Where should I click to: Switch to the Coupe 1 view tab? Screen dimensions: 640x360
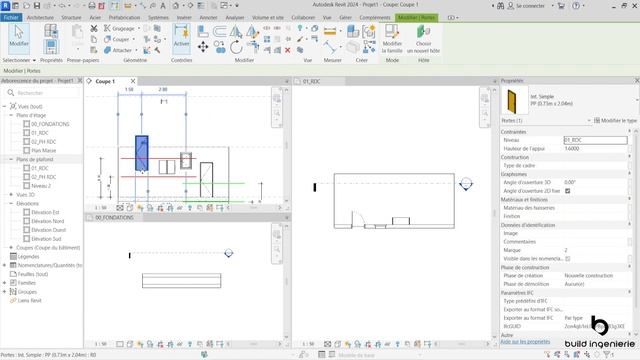point(105,81)
